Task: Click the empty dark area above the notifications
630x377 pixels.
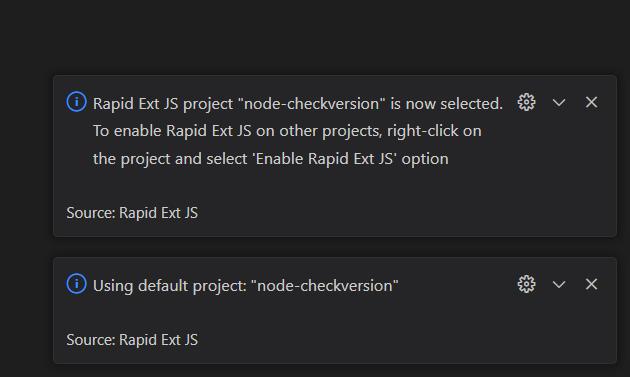Action: pos(313,36)
